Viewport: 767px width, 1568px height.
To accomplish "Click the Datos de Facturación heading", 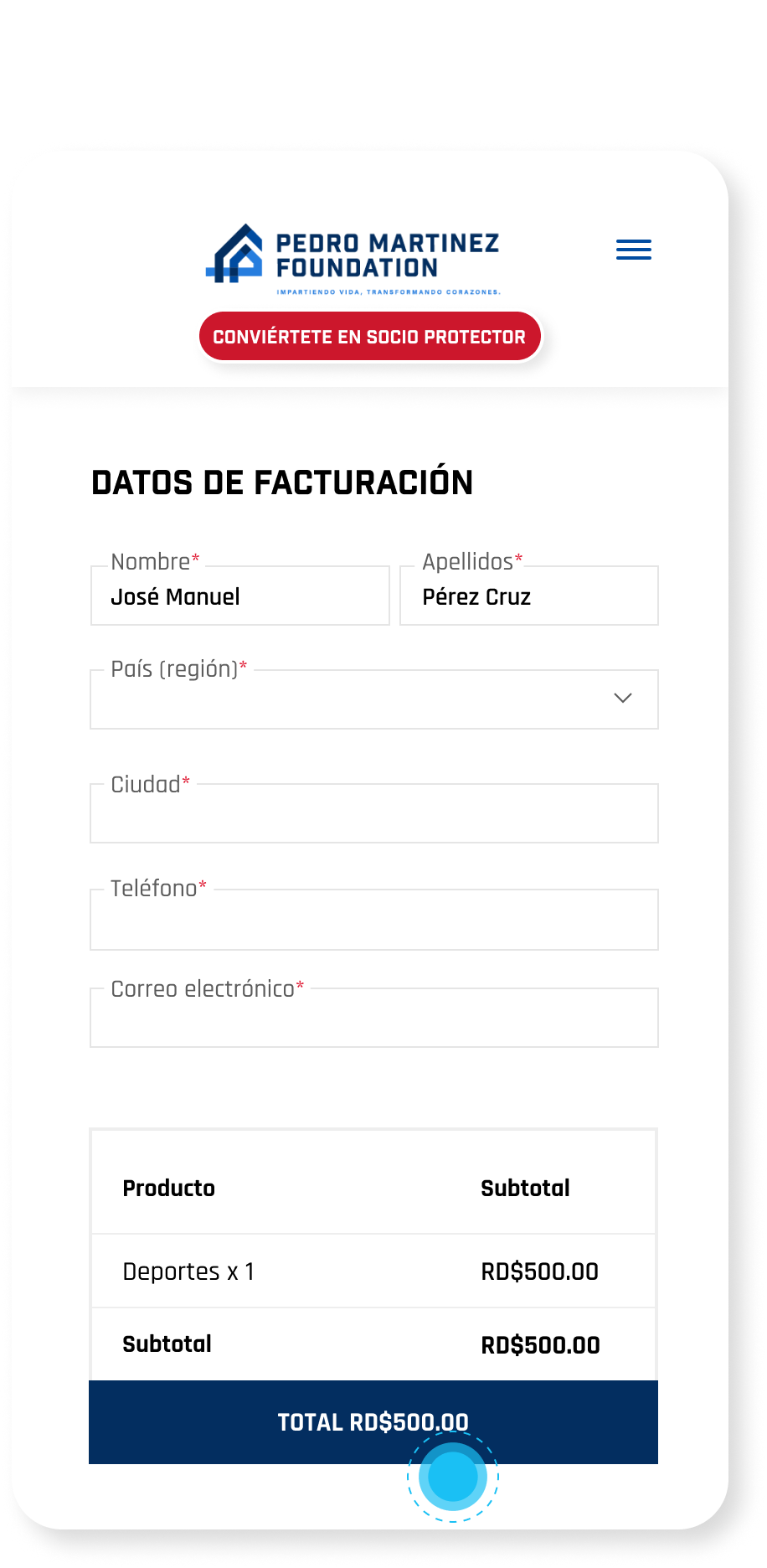I will coord(282,483).
